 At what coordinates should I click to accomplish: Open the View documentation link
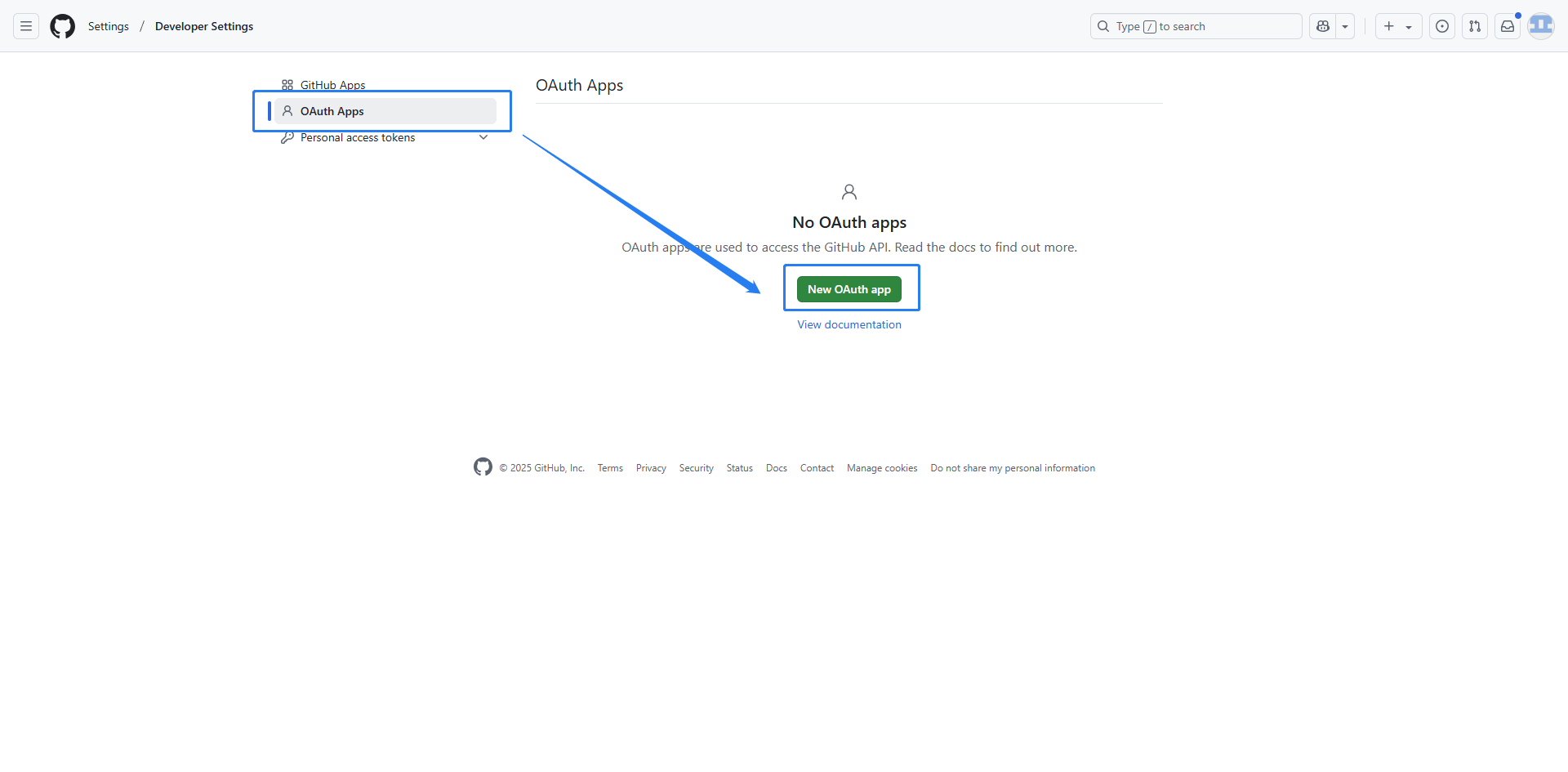849,324
